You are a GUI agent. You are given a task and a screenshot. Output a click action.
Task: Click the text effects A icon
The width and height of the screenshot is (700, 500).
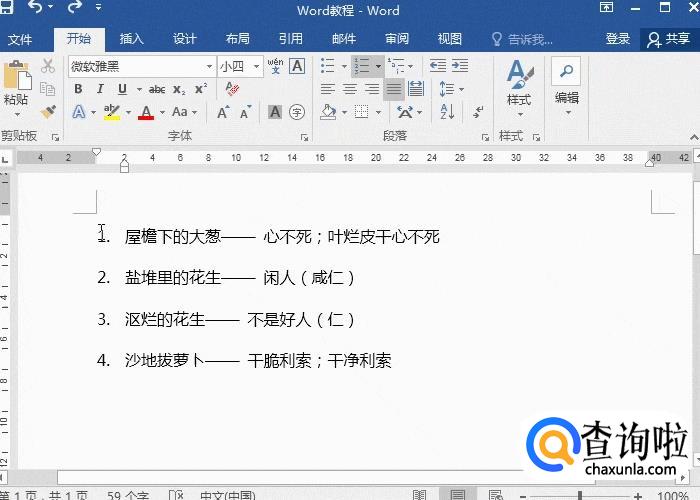tap(79, 112)
